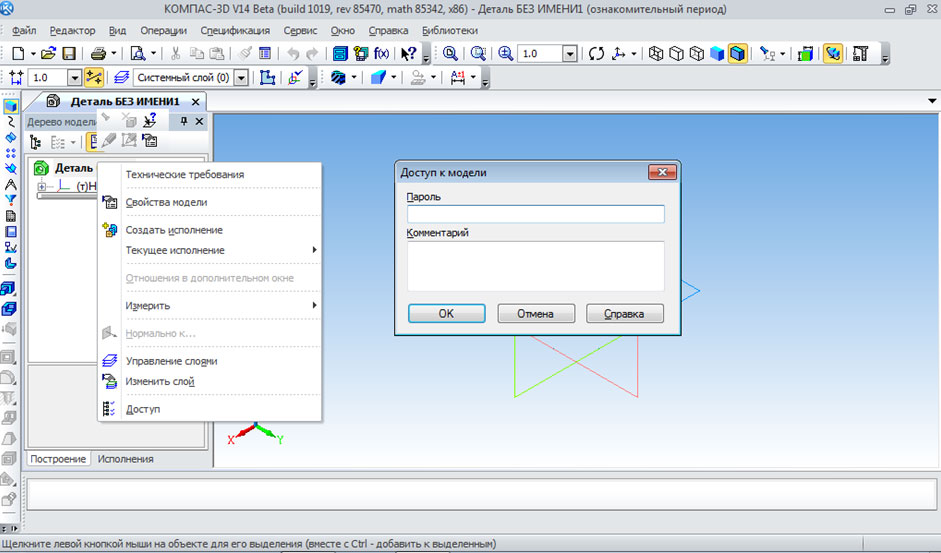Open the current step 1.0 dropdown
The width and height of the screenshot is (941, 553).
[x=74, y=77]
